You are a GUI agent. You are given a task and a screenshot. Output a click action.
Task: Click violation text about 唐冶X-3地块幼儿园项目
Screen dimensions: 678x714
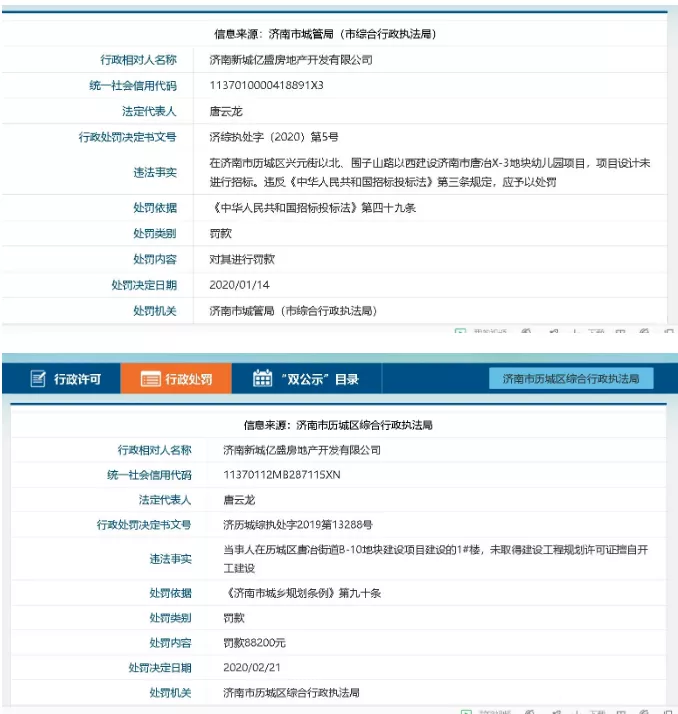(x=430, y=173)
